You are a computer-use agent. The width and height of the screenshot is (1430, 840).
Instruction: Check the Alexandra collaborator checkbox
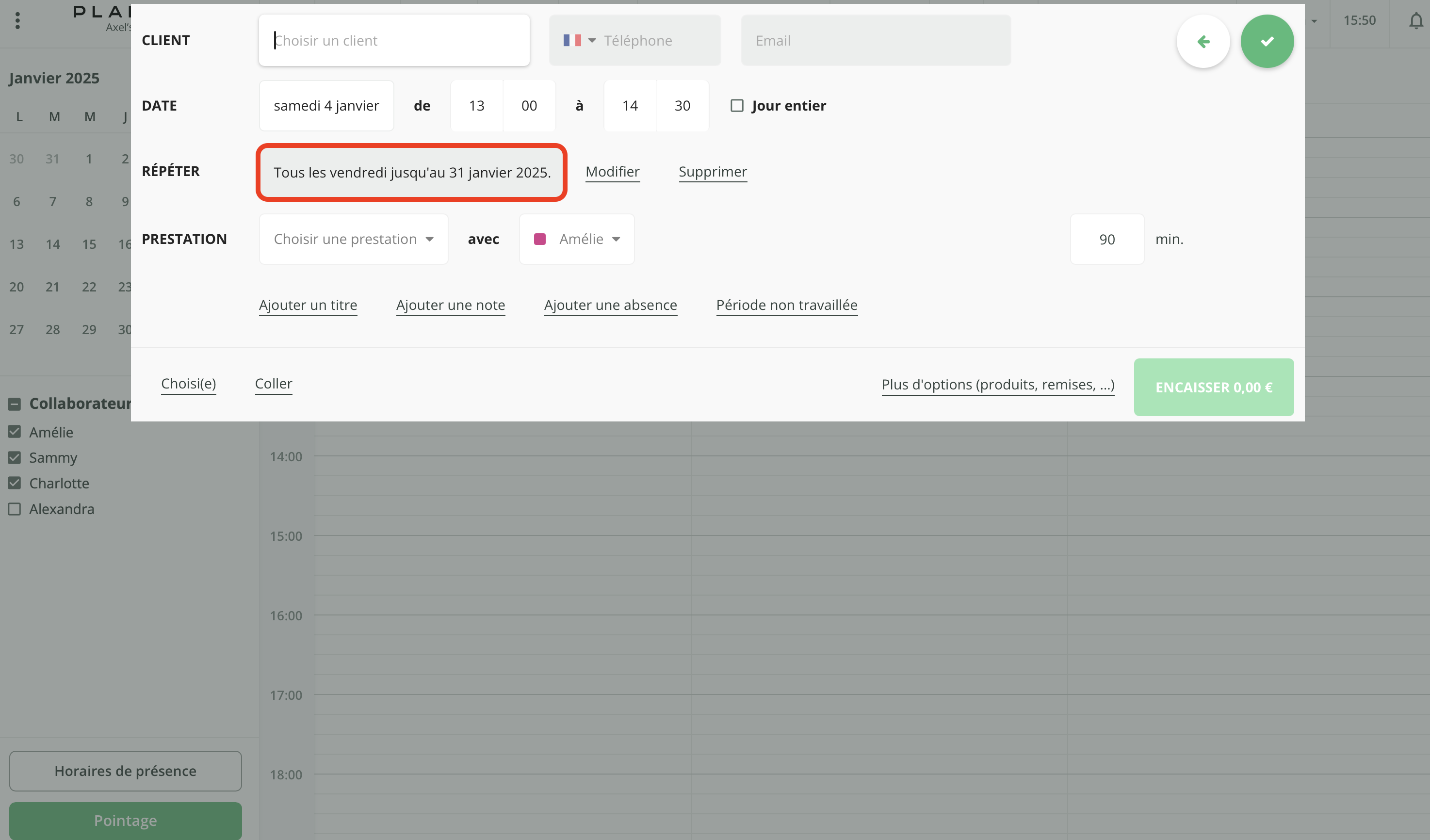tap(14, 509)
